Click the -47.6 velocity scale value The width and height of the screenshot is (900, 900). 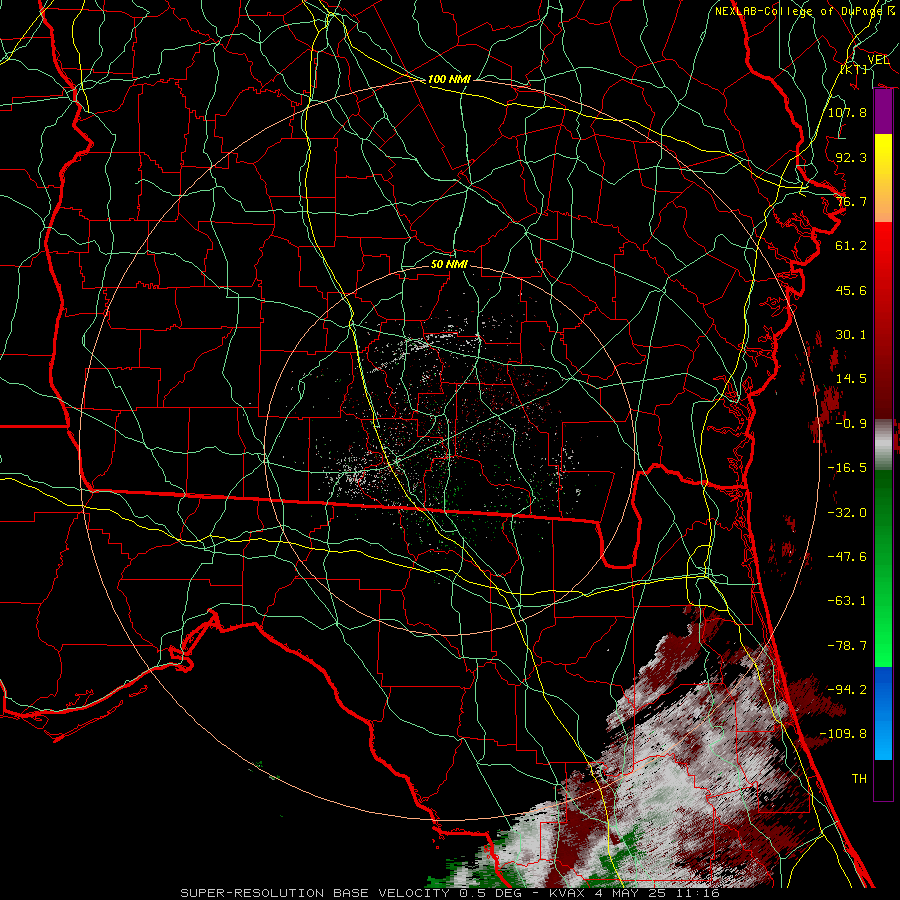pyautogui.click(x=847, y=557)
